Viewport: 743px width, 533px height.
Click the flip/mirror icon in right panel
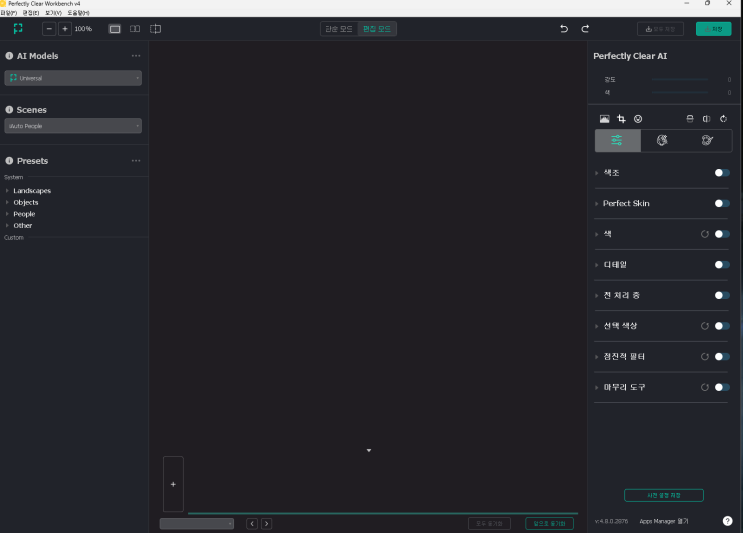pyautogui.click(x=707, y=119)
